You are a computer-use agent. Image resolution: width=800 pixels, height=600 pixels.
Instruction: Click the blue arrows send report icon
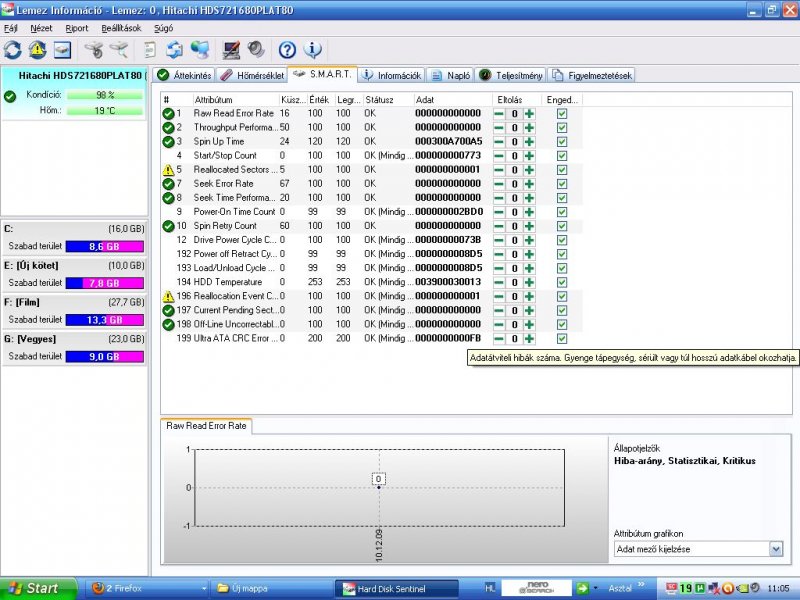pos(174,50)
